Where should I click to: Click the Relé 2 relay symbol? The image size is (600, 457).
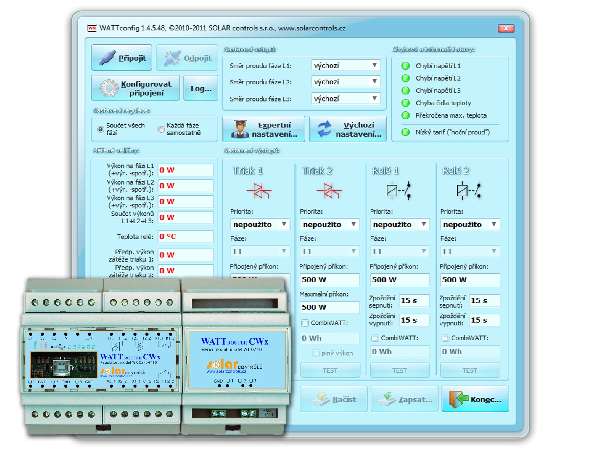click(468, 190)
